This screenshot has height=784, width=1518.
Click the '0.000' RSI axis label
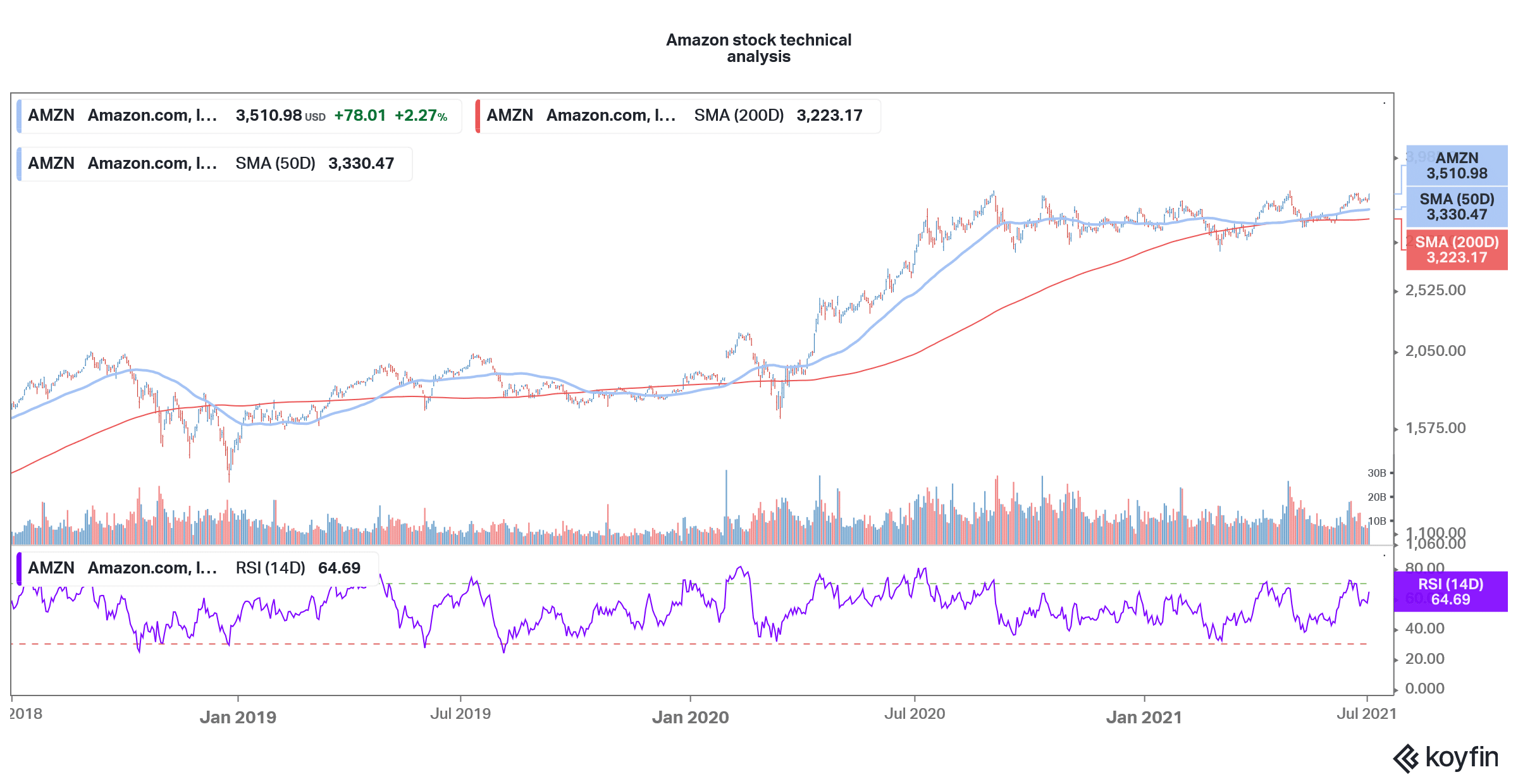coord(1424,689)
